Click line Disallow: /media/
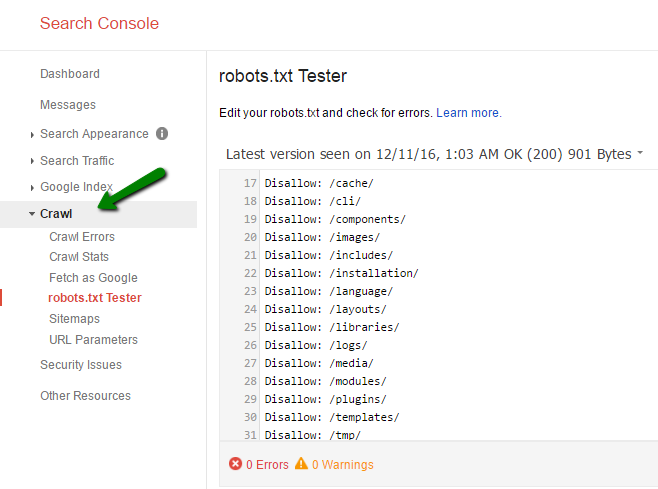Image resolution: width=658 pixels, height=489 pixels. [x=319, y=363]
